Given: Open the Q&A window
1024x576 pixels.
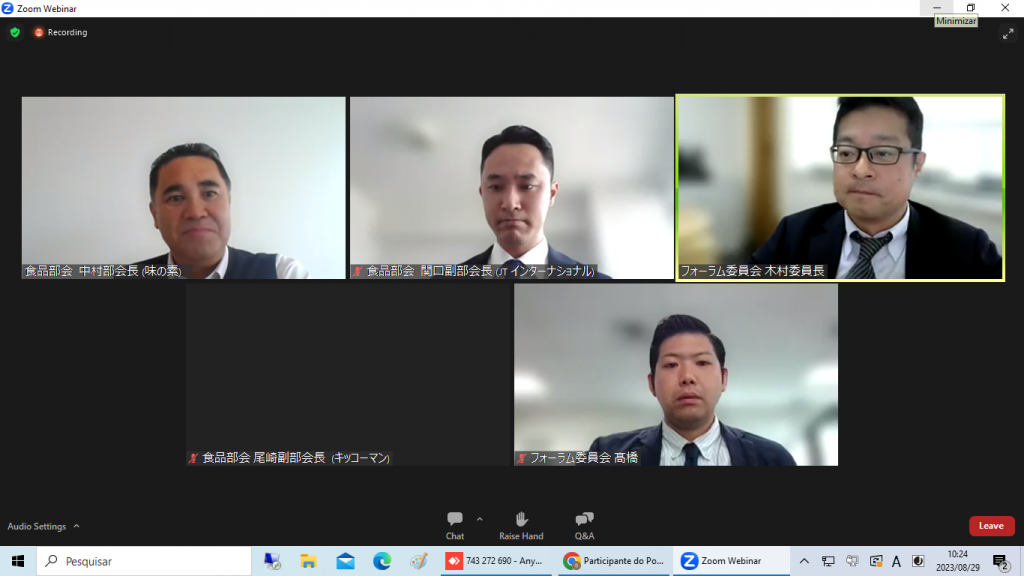Looking at the screenshot, I should pyautogui.click(x=584, y=524).
